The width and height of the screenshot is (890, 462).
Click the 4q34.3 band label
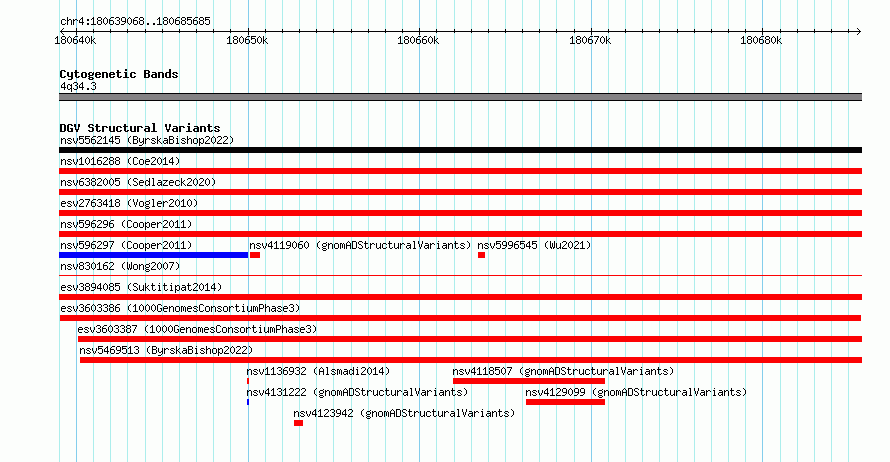pyautogui.click(x=78, y=86)
